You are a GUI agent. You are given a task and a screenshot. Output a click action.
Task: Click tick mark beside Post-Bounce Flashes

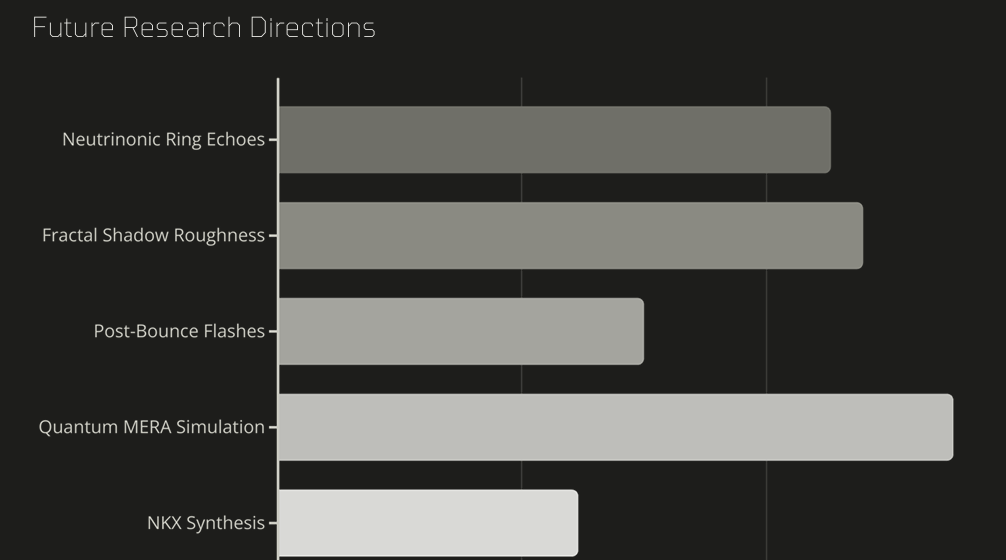(x=273, y=332)
